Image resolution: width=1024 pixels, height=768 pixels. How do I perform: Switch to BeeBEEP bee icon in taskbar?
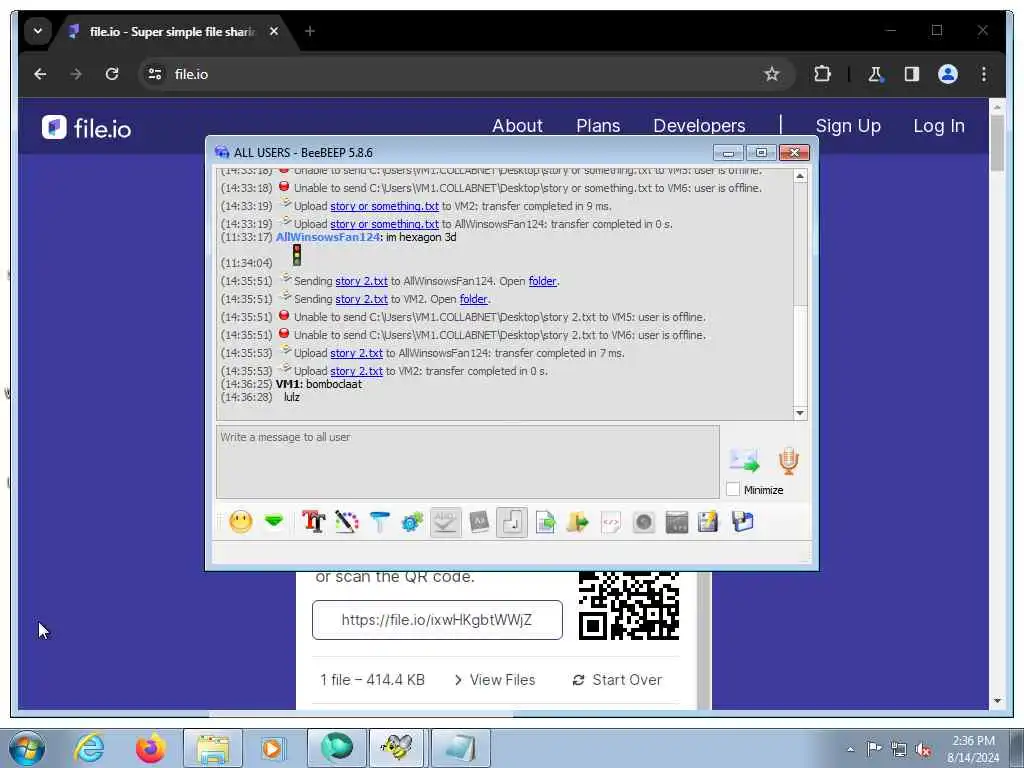(397, 748)
